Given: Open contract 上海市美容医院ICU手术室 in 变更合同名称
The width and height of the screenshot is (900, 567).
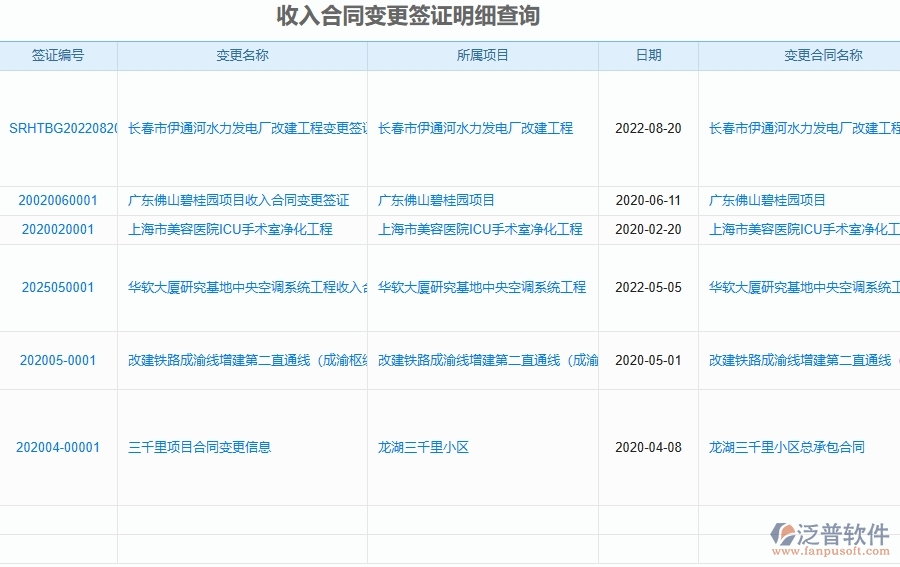Looking at the screenshot, I should pyautogui.click(x=804, y=230).
